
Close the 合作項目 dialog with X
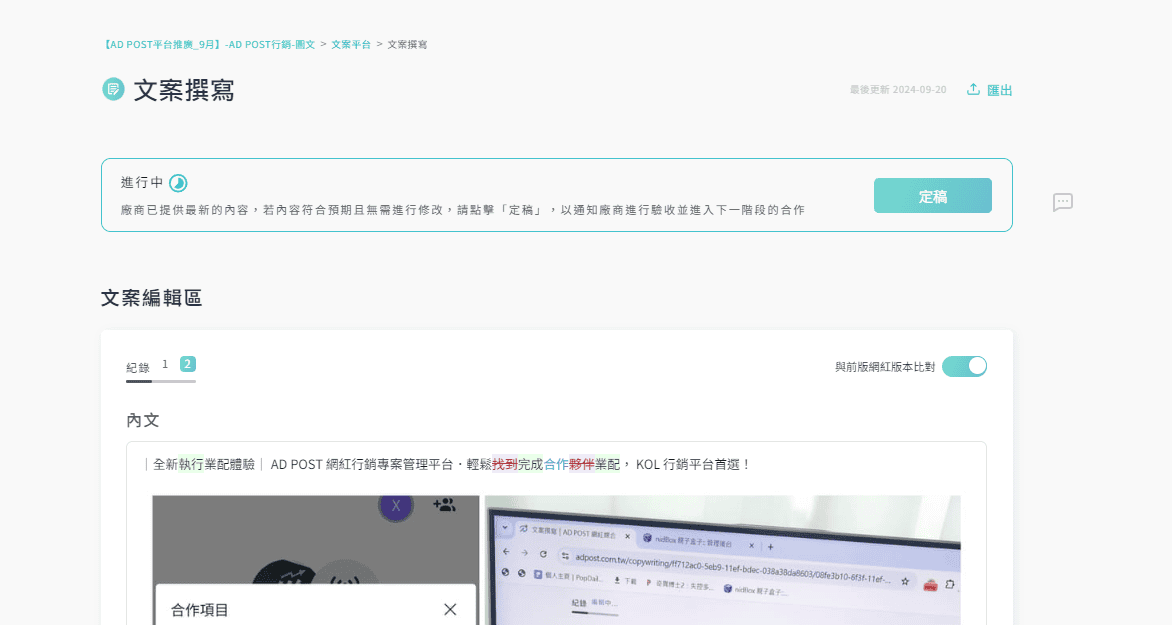[450, 609]
